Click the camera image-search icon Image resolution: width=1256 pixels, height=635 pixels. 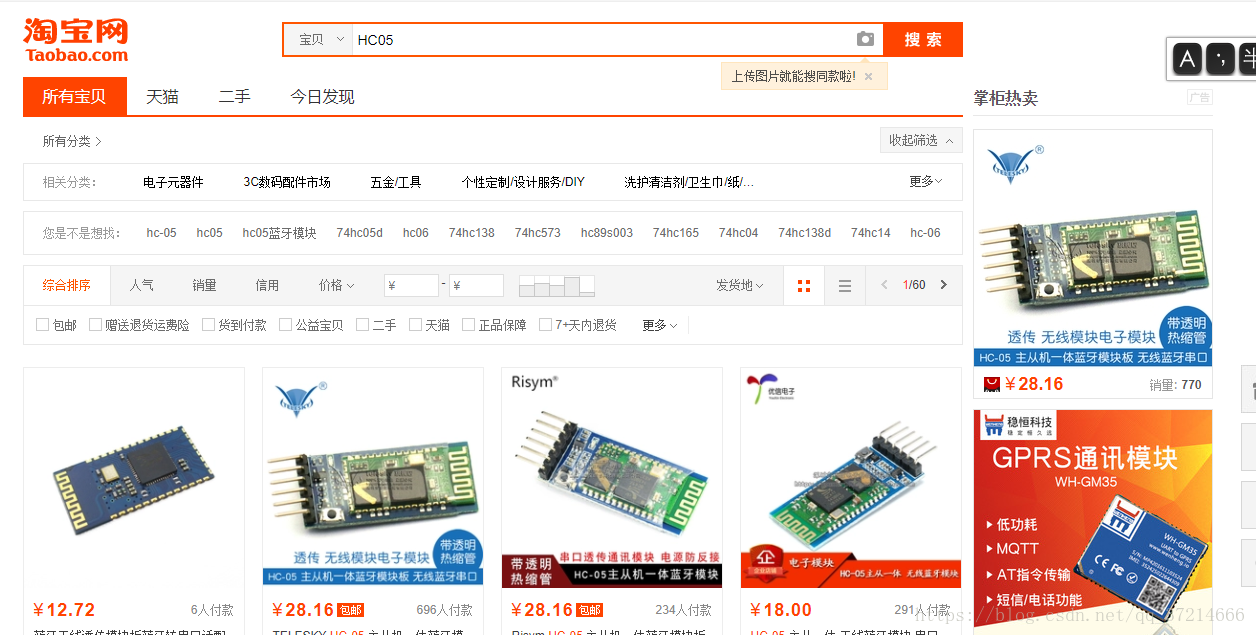tap(865, 39)
